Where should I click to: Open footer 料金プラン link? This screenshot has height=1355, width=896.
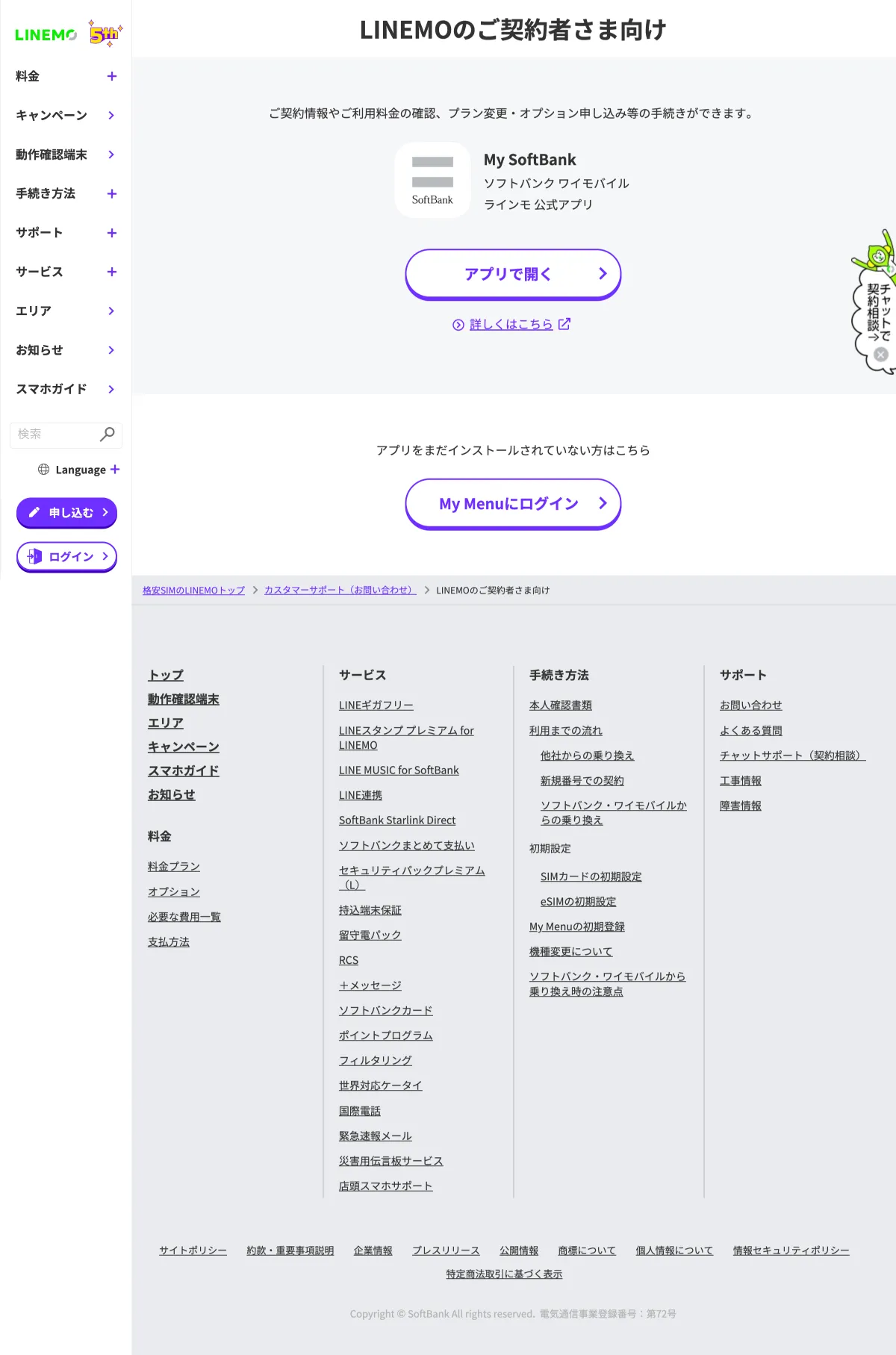pos(174,867)
